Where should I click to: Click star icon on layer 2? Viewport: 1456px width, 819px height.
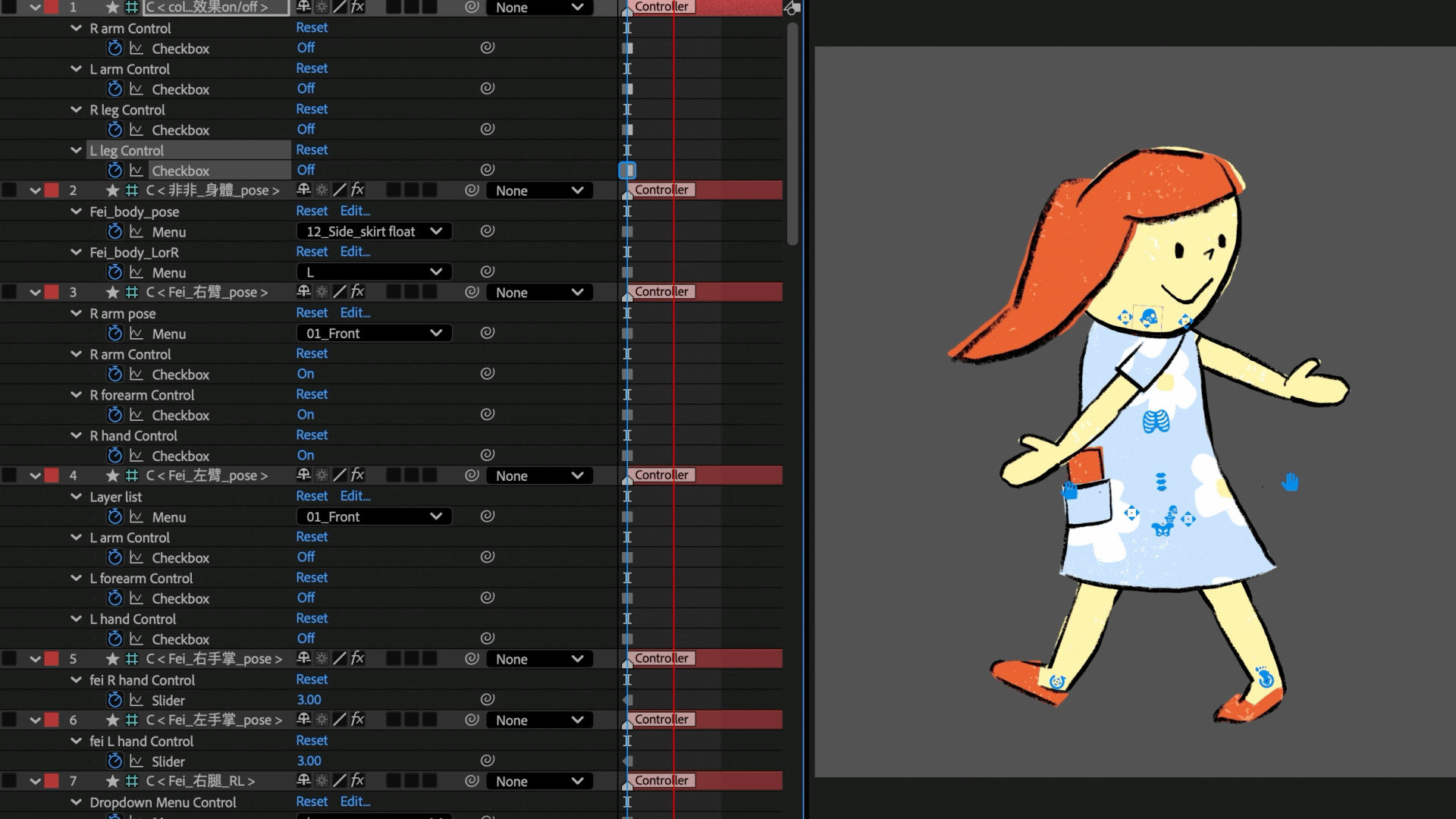pyautogui.click(x=112, y=190)
